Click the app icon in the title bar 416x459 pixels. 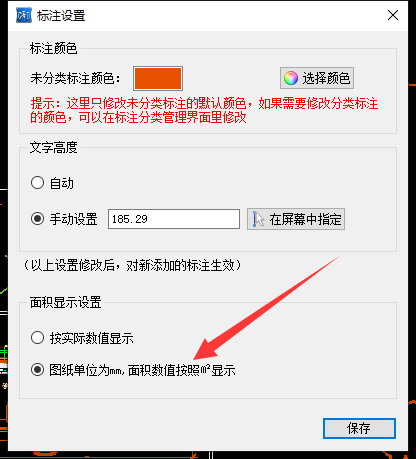[24, 15]
